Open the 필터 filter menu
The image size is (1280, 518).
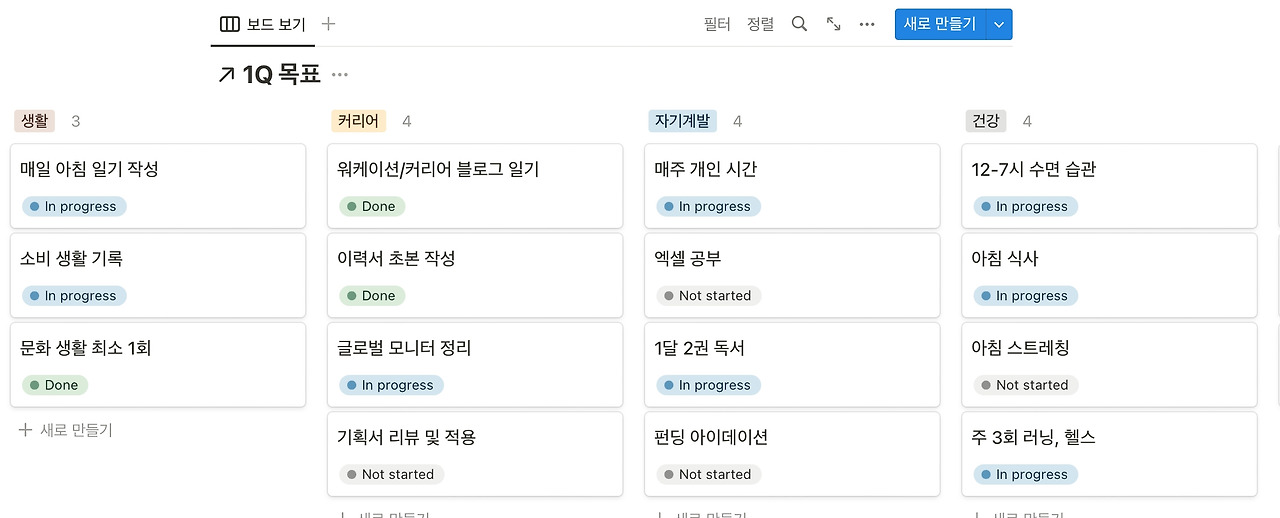(x=717, y=24)
